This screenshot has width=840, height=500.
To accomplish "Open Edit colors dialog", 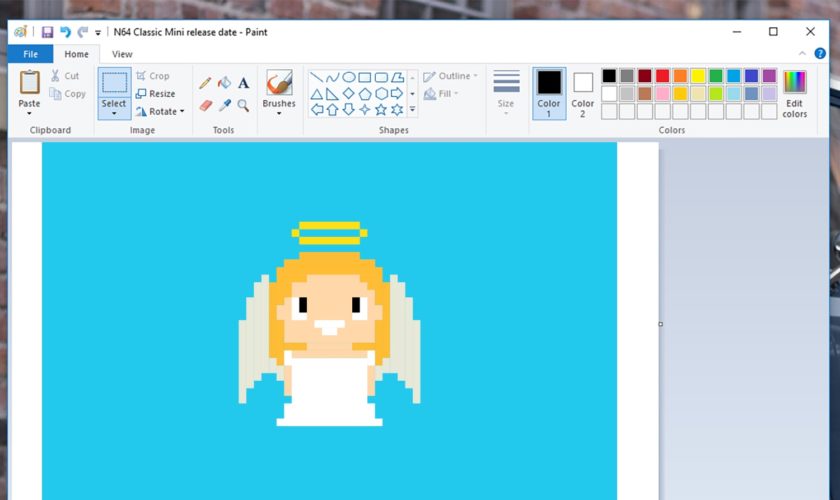I will pyautogui.click(x=794, y=94).
